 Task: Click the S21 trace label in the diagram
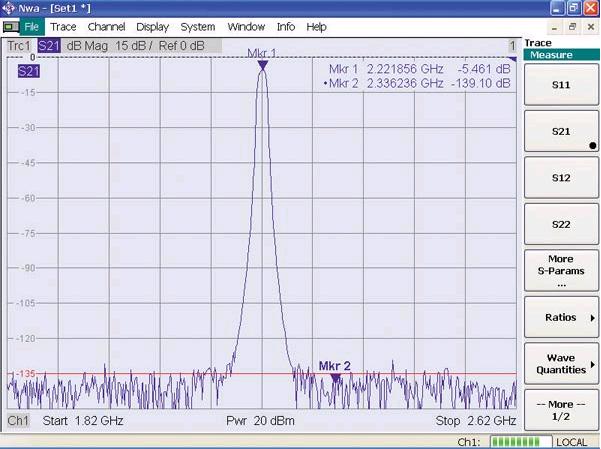(28, 71)
